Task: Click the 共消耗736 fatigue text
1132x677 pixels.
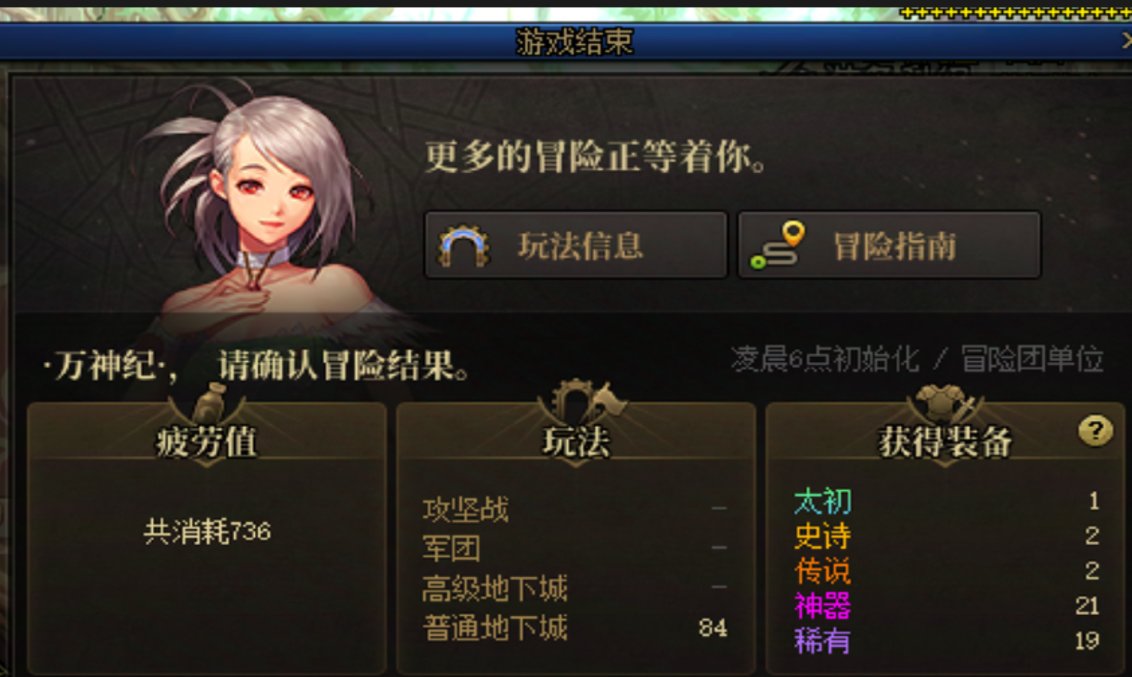Action: (x=207, y=532)
